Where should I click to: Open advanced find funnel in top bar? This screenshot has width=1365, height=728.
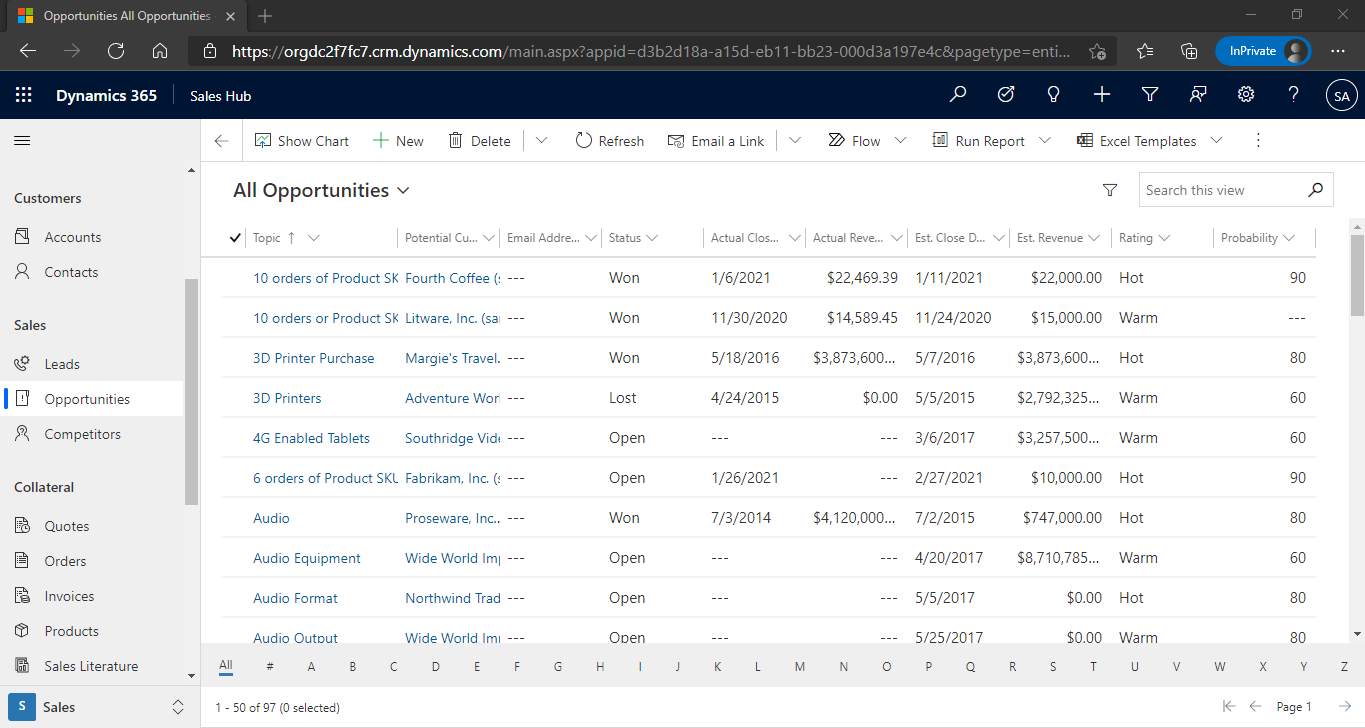coord(1150,94)
